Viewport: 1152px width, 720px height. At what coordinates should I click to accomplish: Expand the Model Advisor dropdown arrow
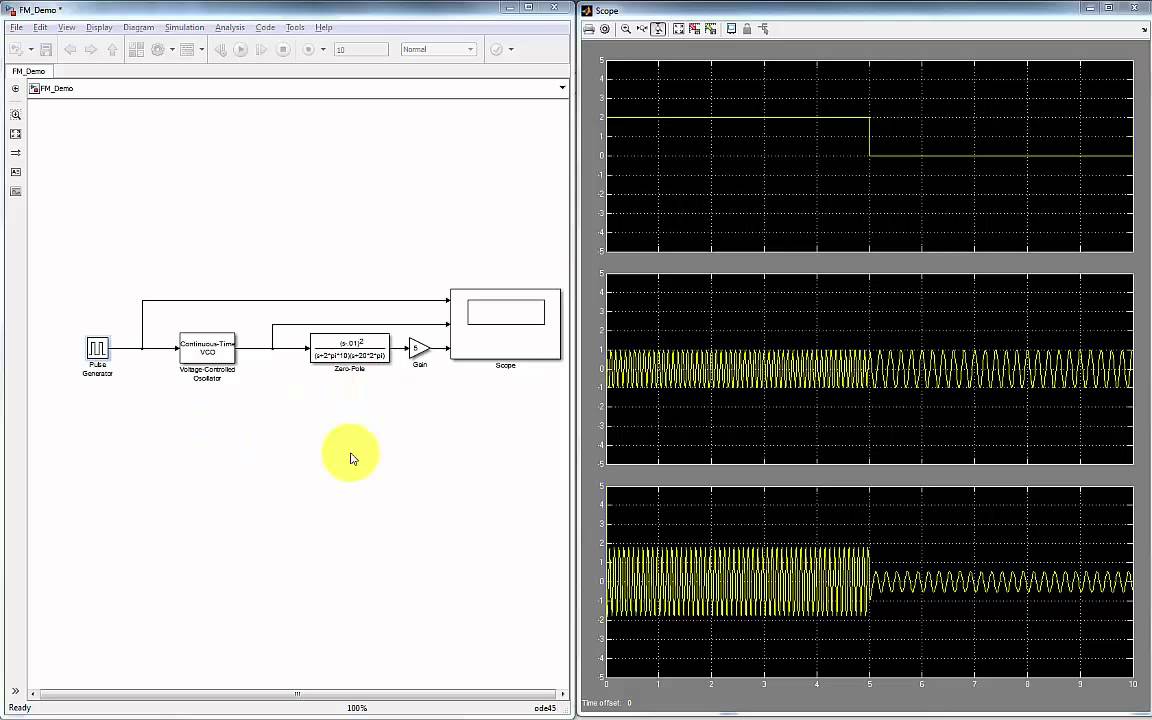pos(511,49)
